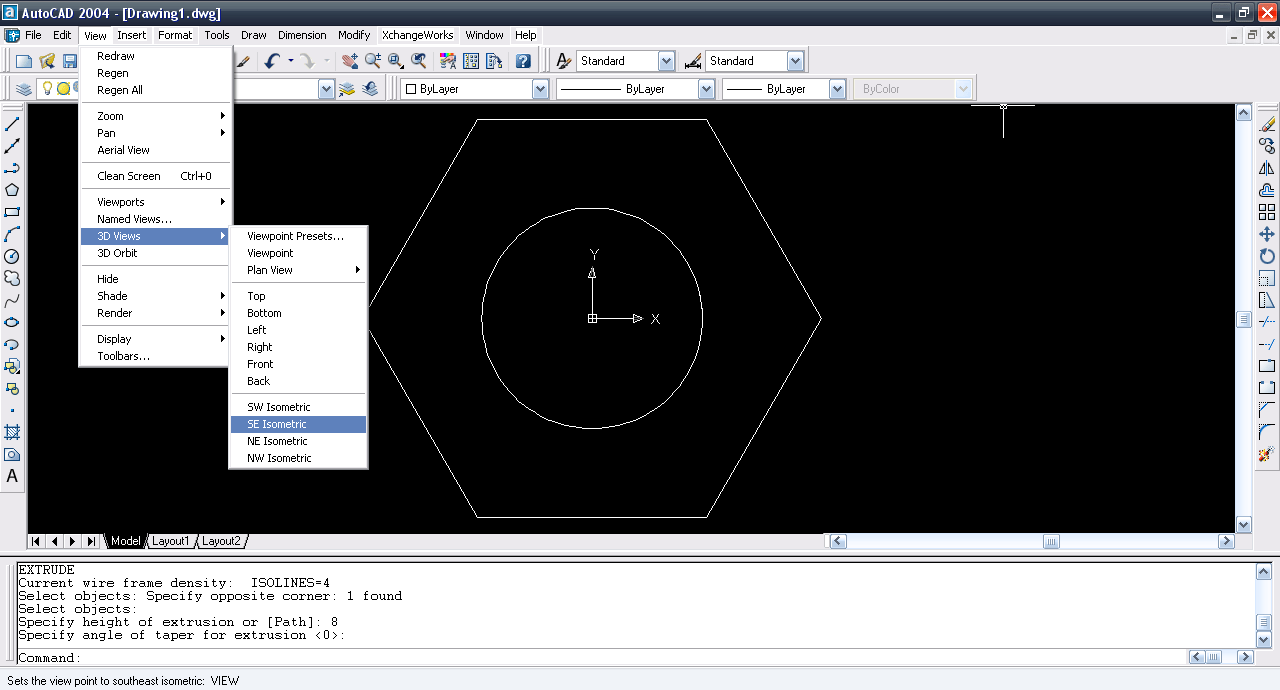The image size is (1280, 690).
Task: Click the first-tab navigation arrow
Action: 36,541
